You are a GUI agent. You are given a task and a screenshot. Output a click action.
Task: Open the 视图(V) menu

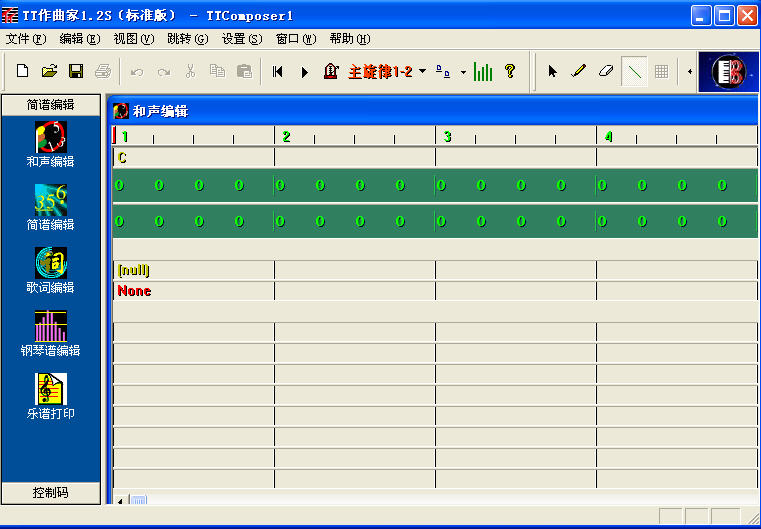133,39
